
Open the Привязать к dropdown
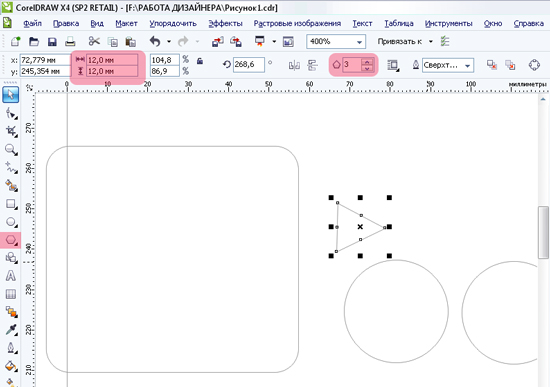431,41
